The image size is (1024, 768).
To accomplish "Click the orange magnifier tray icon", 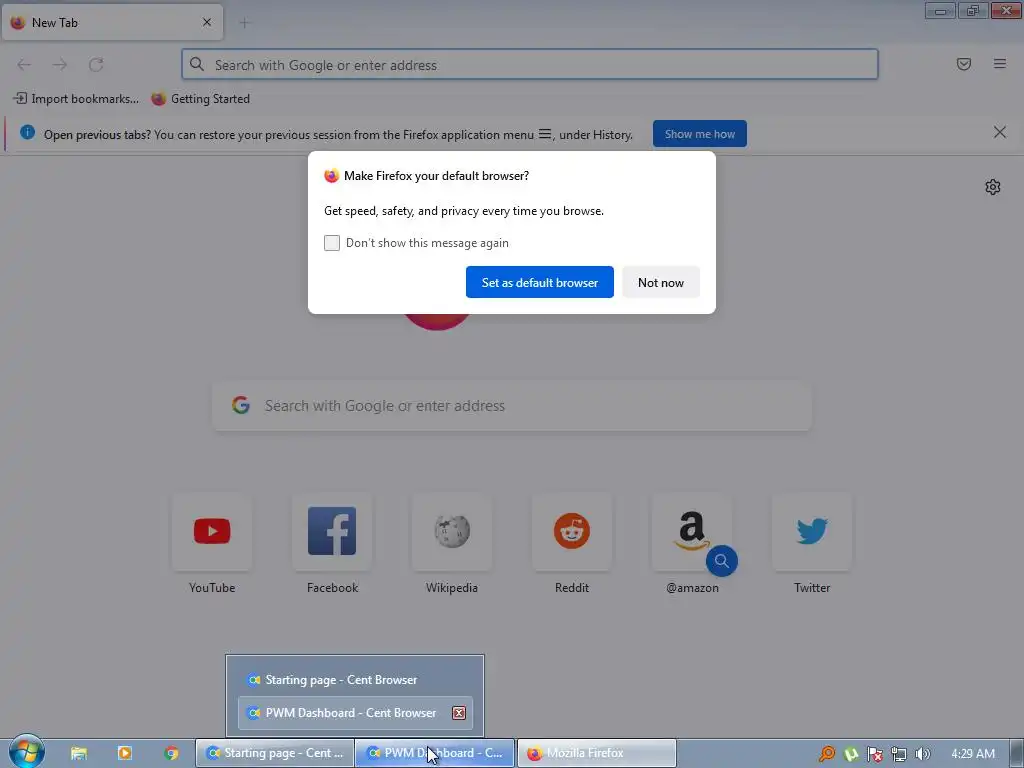I will 827,754.
